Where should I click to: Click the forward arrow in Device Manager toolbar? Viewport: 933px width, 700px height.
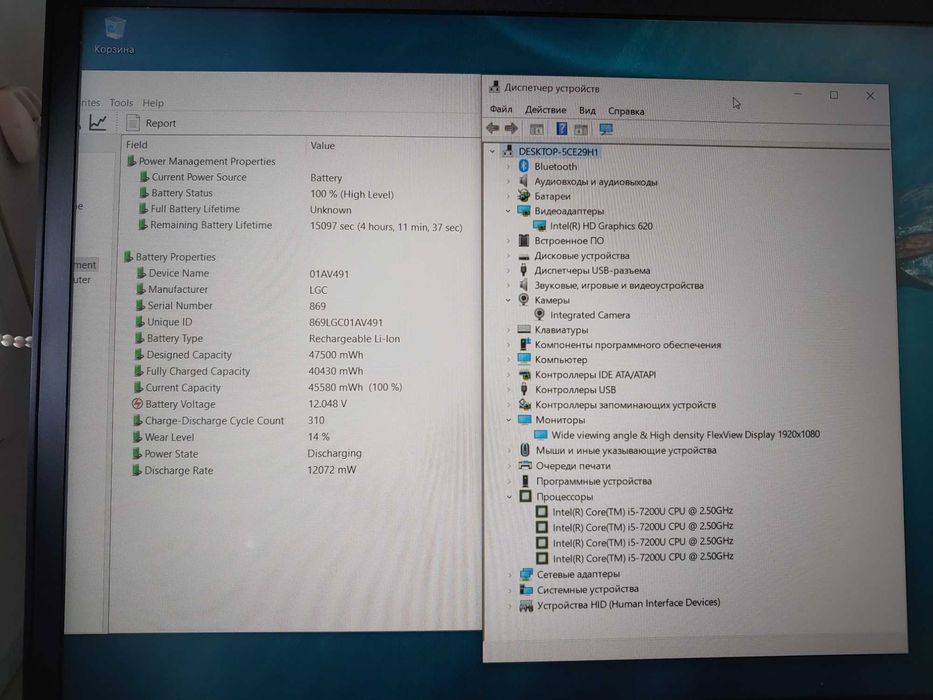point(511,128)
